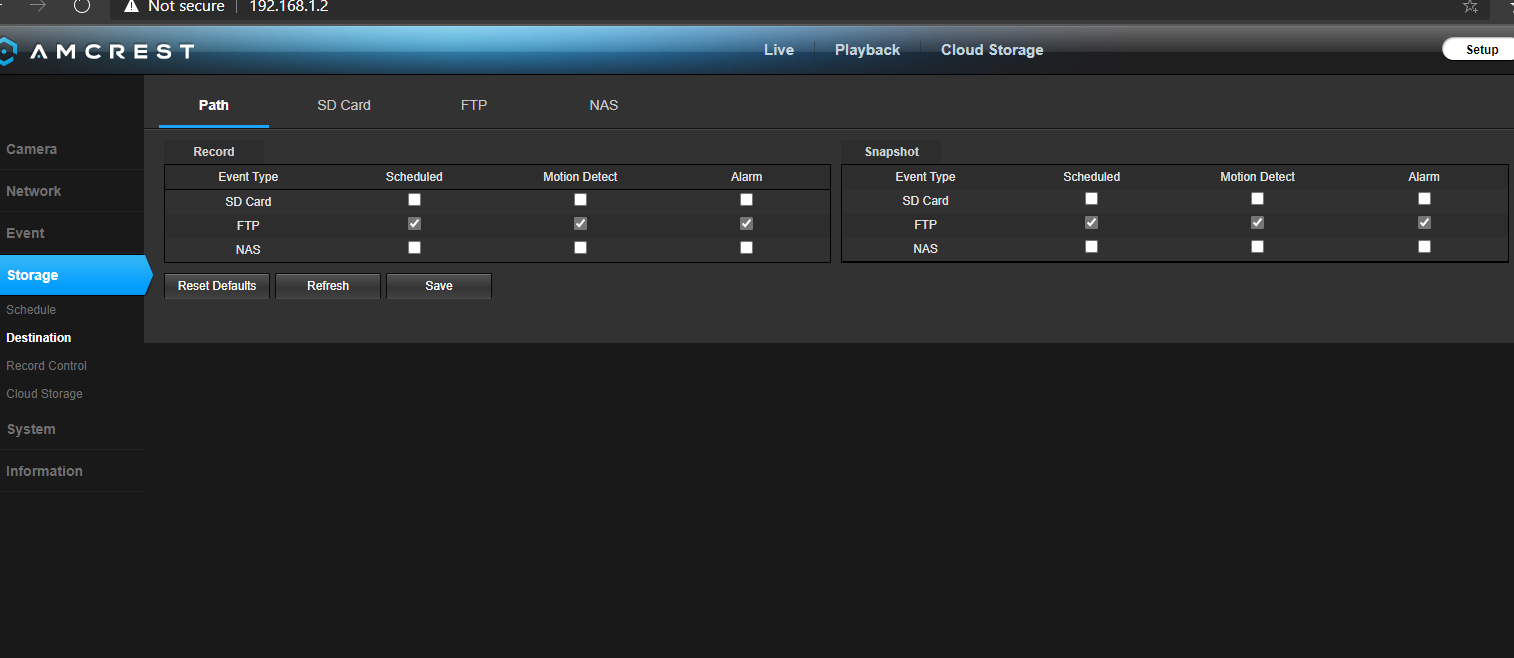Select the Path tab

tap(214, 105)
